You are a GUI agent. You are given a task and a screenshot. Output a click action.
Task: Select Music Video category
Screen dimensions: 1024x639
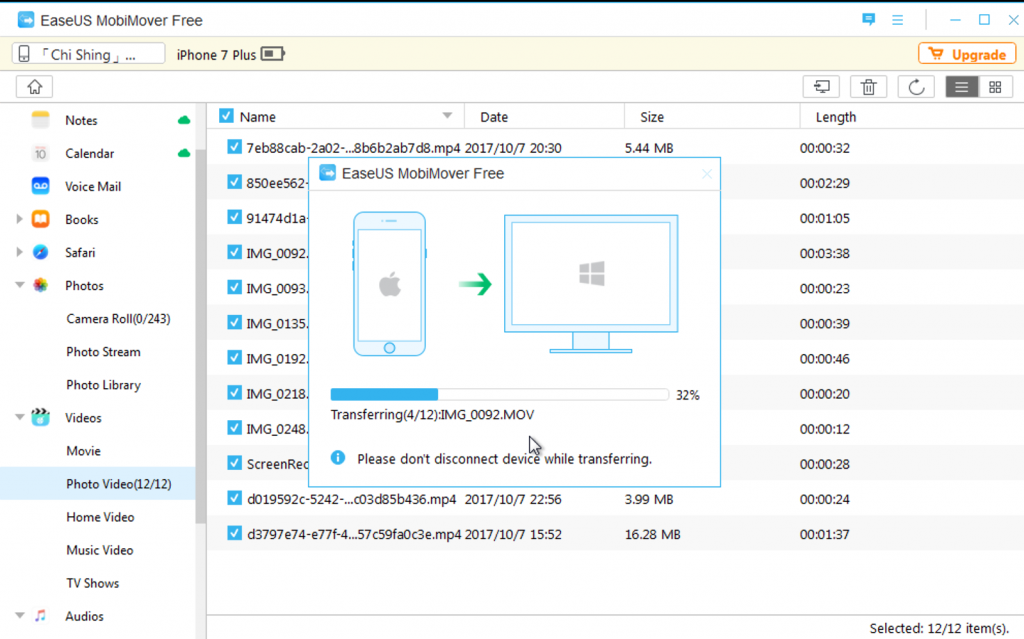pyautogui.click(x=99, y=550)
